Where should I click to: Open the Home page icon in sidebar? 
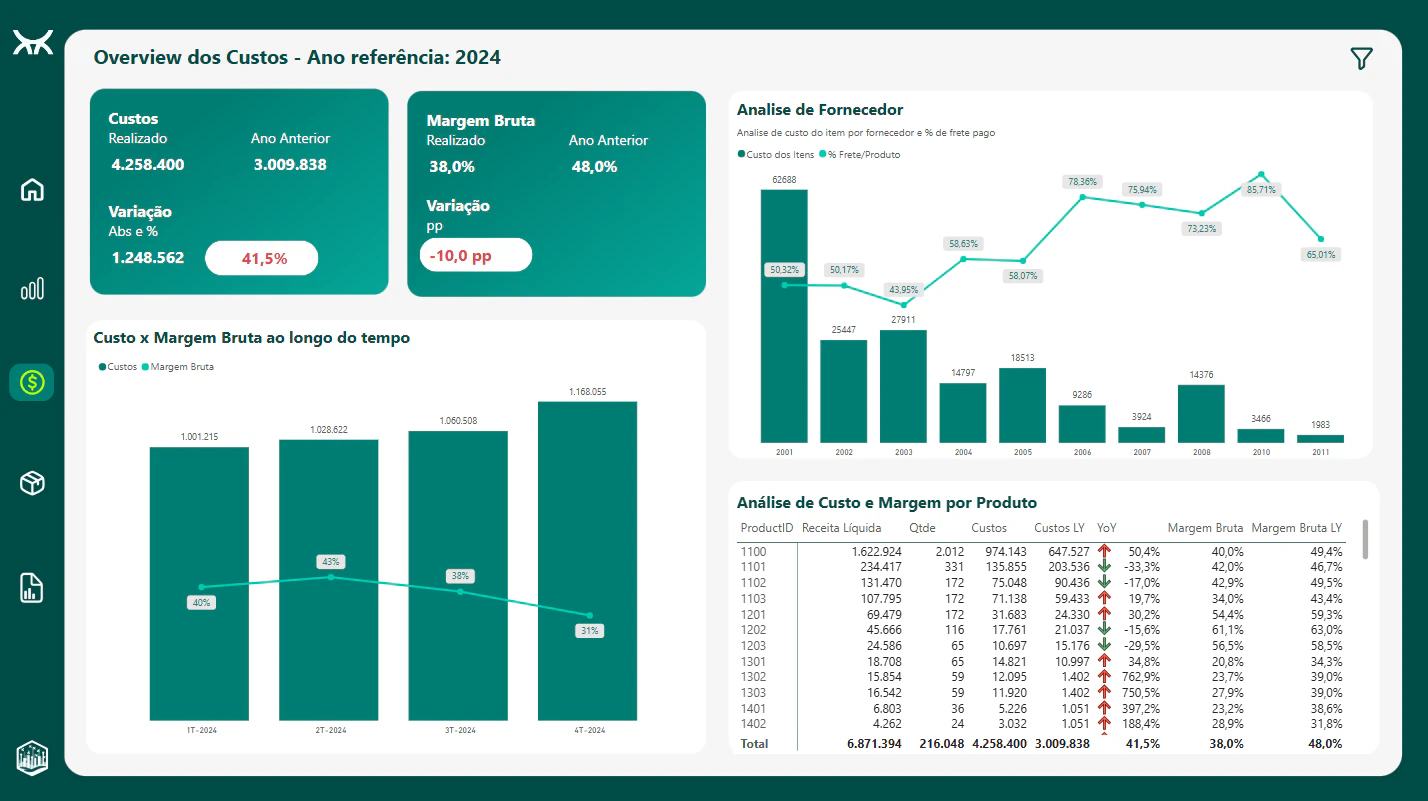32,189
